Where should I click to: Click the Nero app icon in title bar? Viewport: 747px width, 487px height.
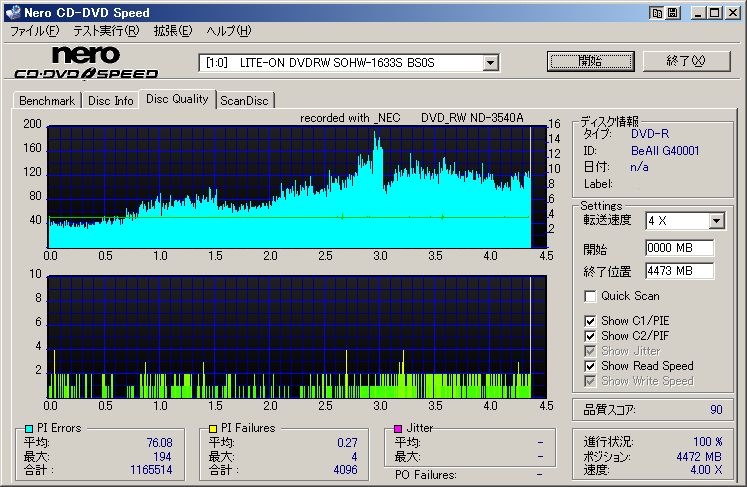tap(13, 12)
